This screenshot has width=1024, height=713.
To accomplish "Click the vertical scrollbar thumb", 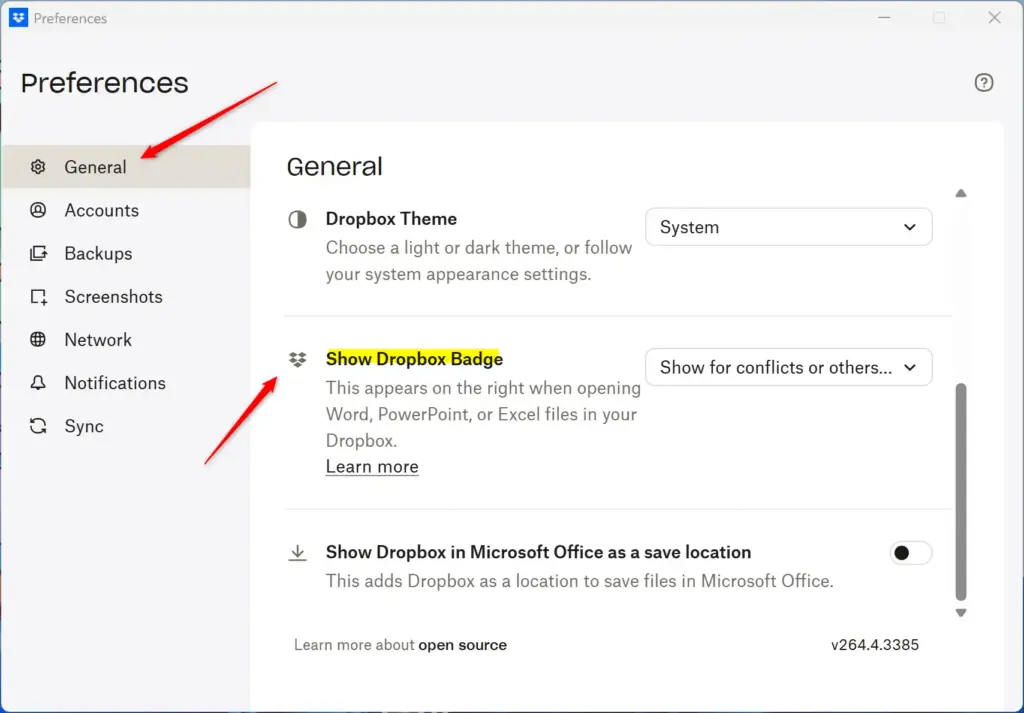I will 961,492.
